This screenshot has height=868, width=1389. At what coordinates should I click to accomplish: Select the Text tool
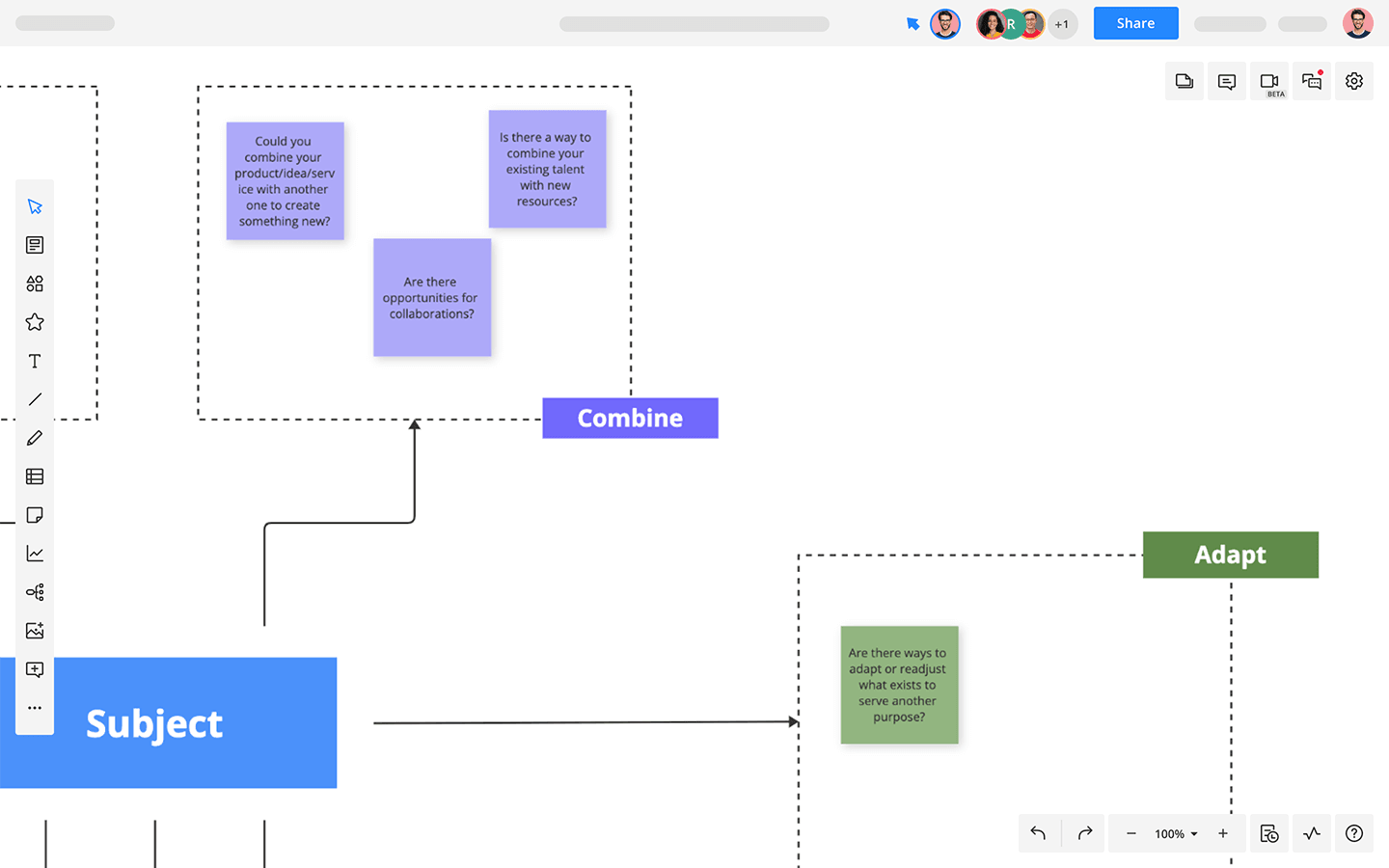35,361
